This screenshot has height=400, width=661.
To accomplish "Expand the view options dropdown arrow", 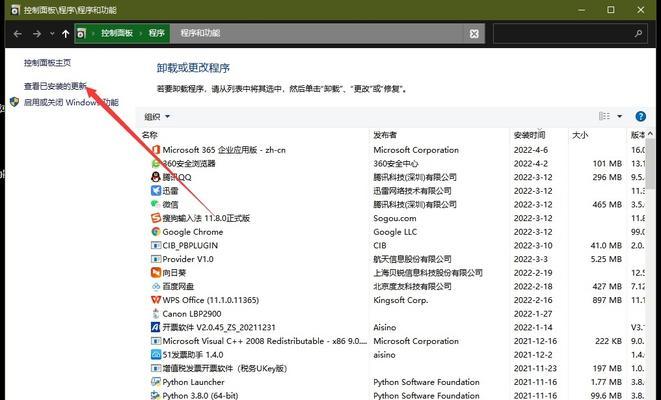I will (620, 116).
